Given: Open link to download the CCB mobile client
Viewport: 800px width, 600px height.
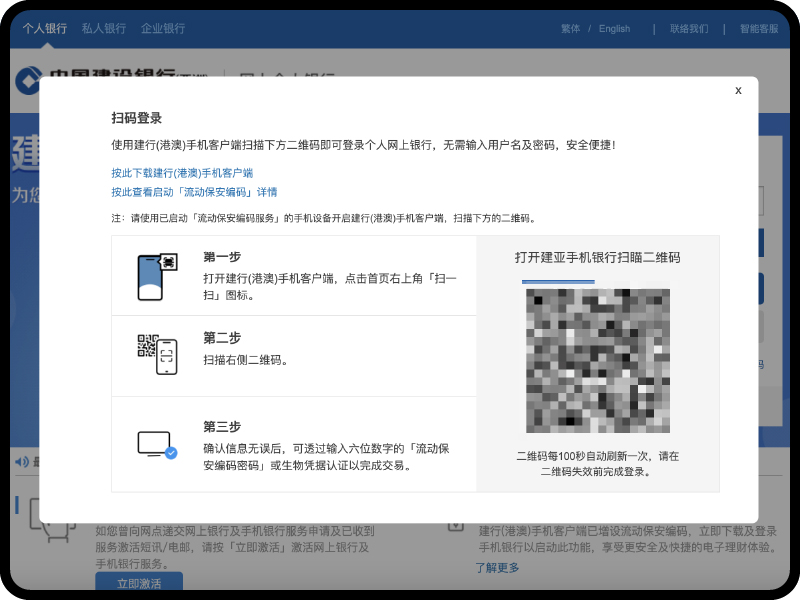Looking at the screenshot, I should click(182, 173).
